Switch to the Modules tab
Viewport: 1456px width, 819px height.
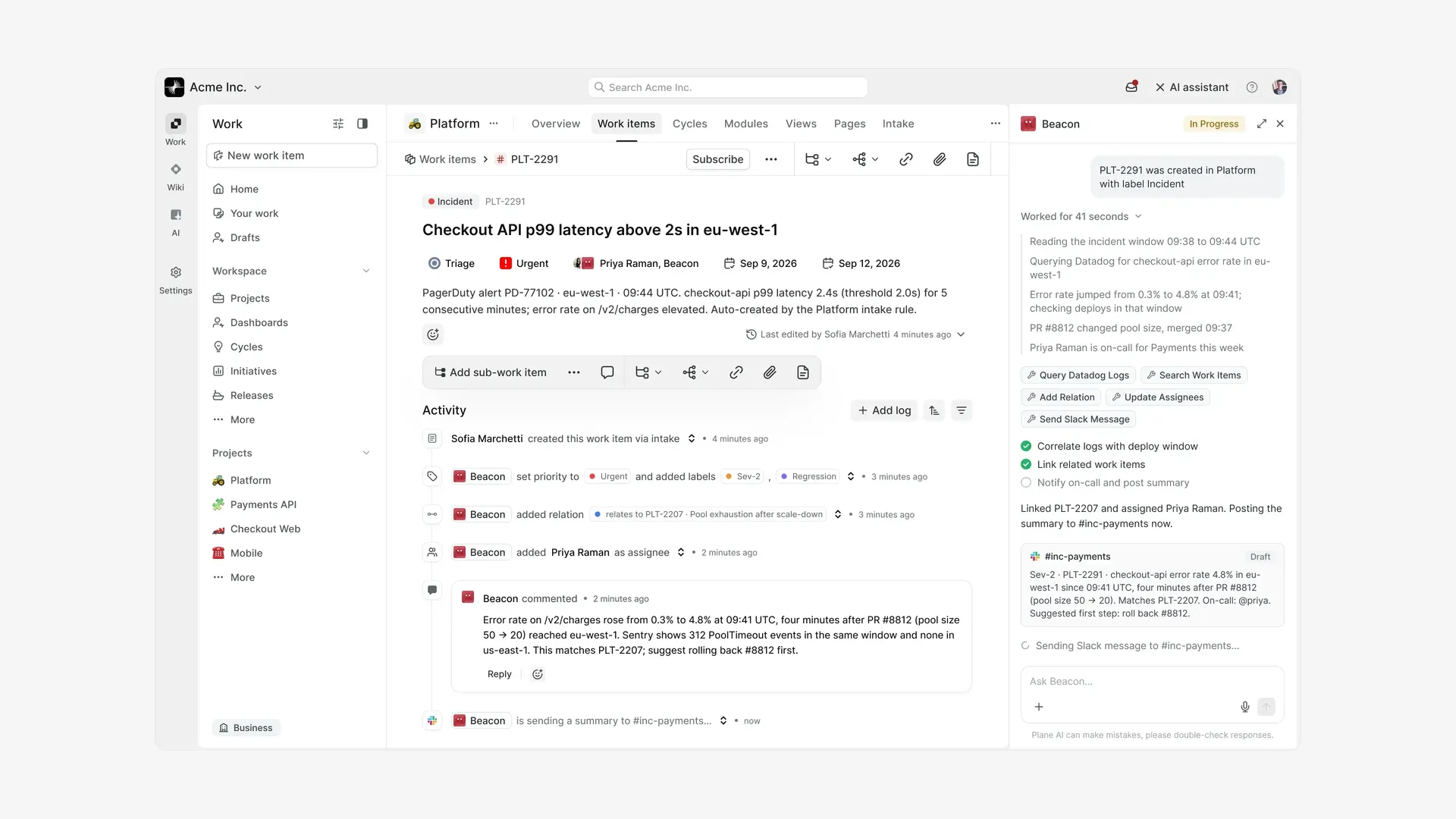(x=745, y=124)
